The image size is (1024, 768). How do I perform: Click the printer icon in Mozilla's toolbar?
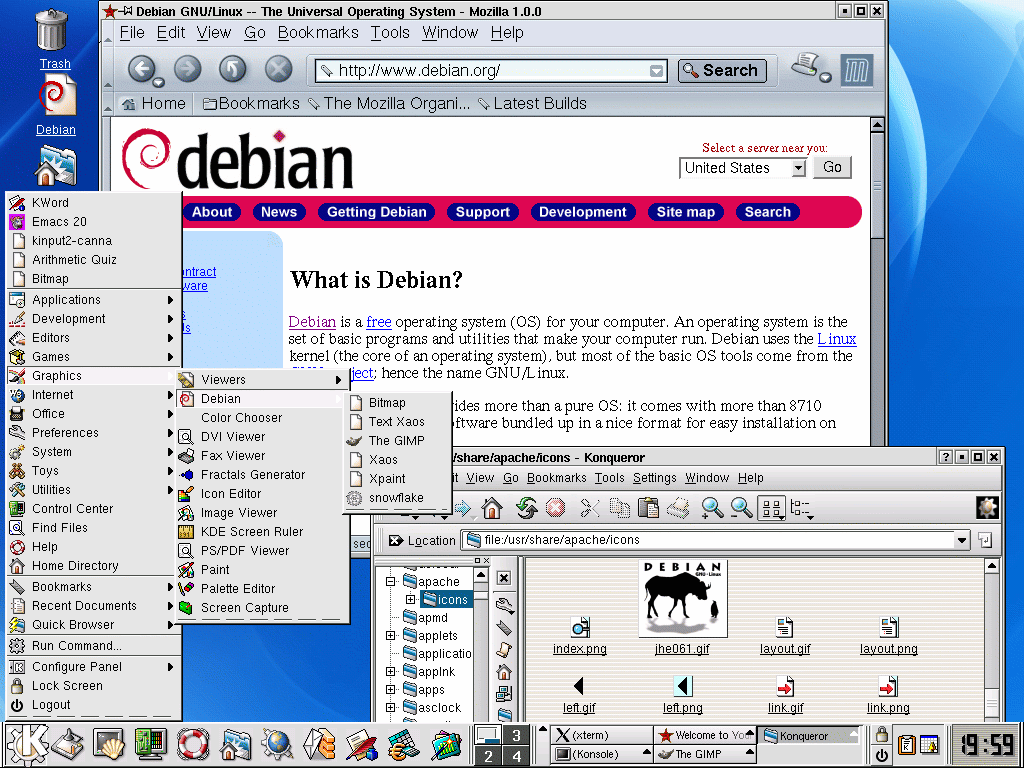coord(807,66)
